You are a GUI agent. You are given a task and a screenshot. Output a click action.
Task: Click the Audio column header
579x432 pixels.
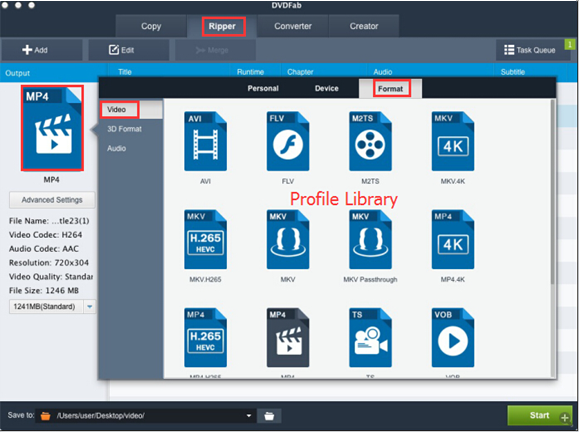click(x=383, y=72)
